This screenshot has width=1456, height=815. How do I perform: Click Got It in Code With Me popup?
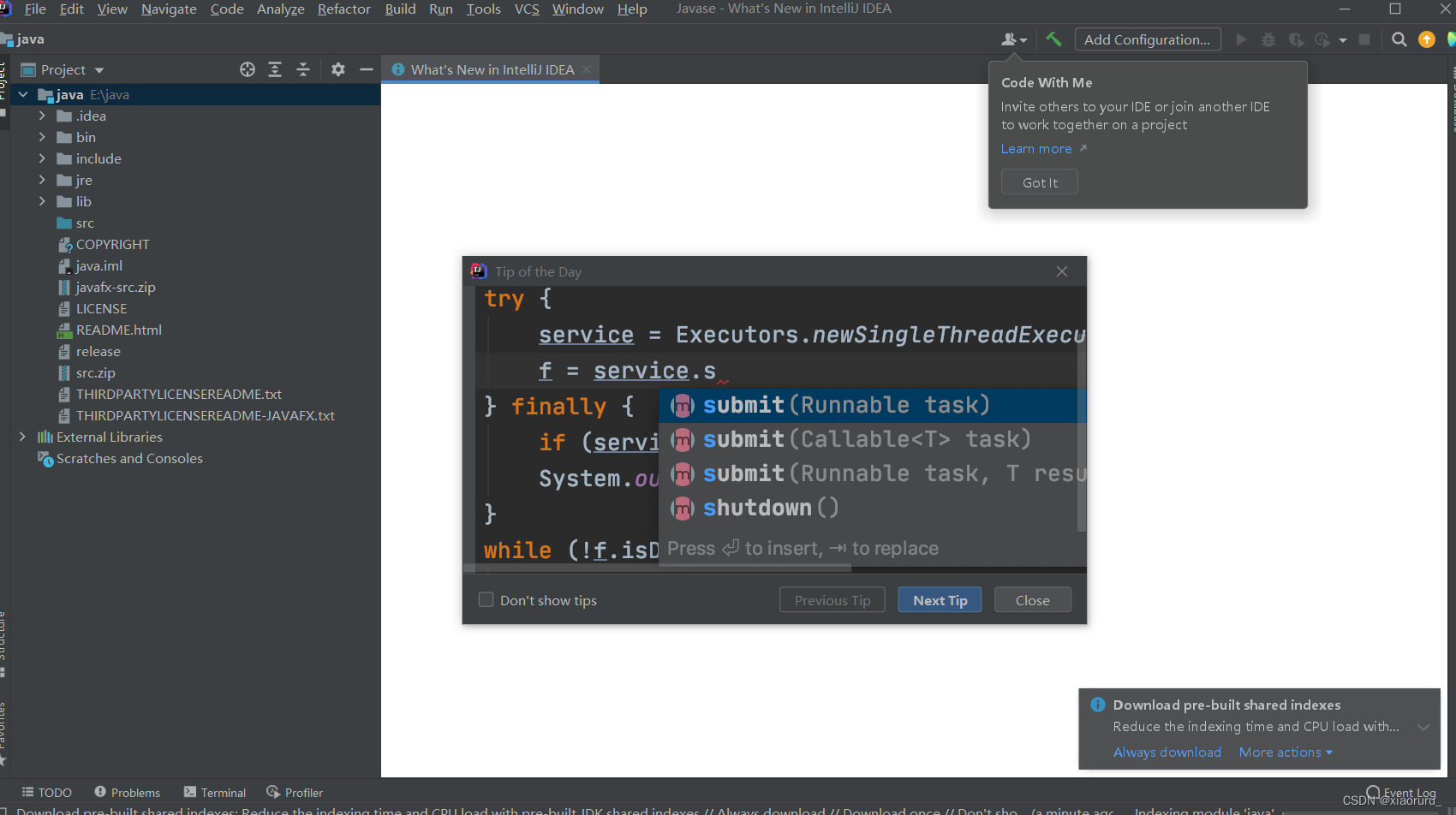pyautogui.click(x=1040, y=182)
